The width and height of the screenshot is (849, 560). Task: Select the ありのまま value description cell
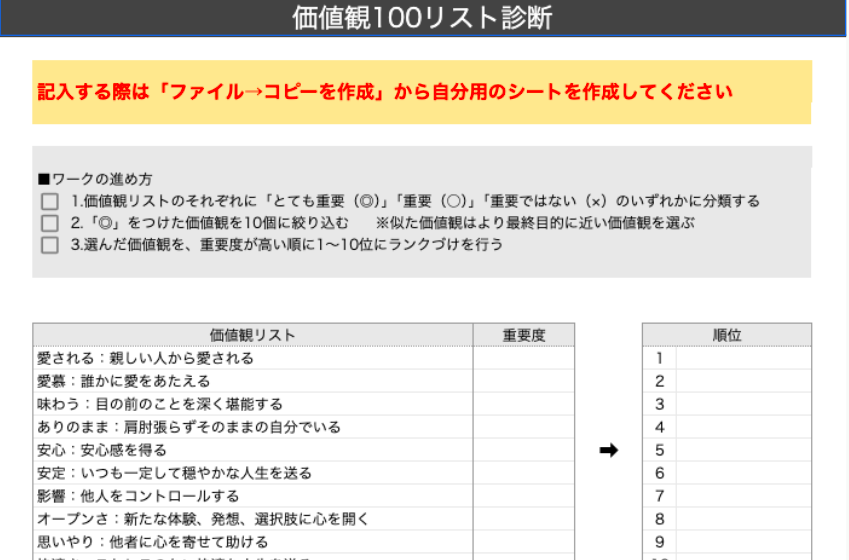click(252, 427)
